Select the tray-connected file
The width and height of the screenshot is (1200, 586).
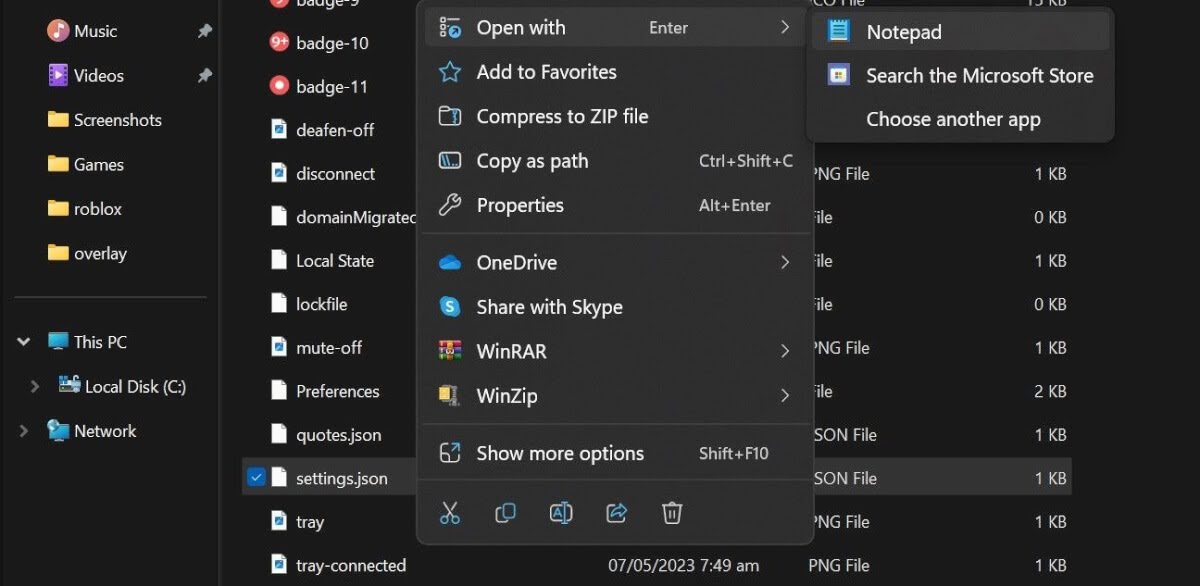[x=351, y=565]
